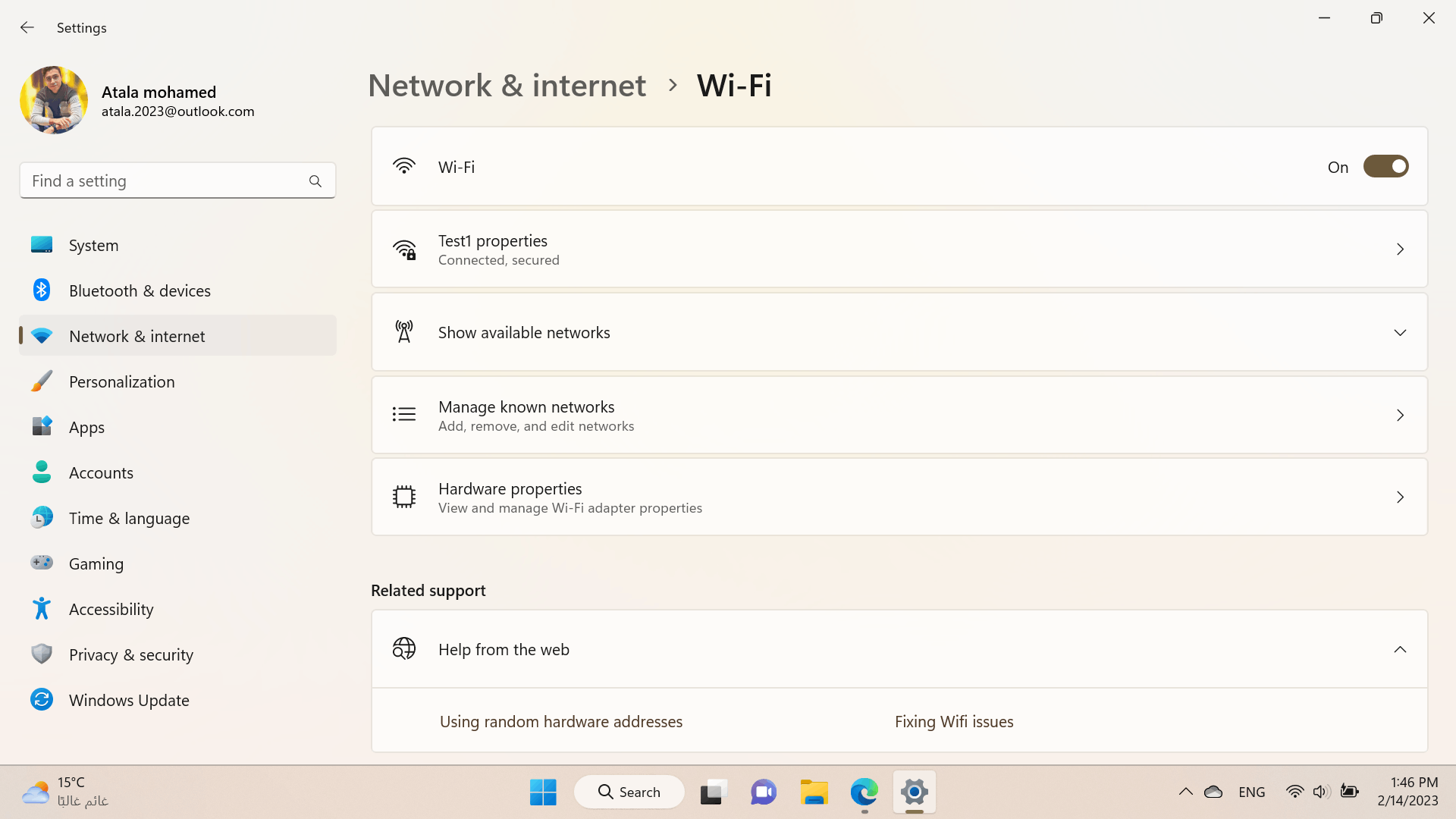Turn off the Wi-Fi toggle switch
Image resolution: width=1456 pixels, height=819 pixels.
point(1385,167)
